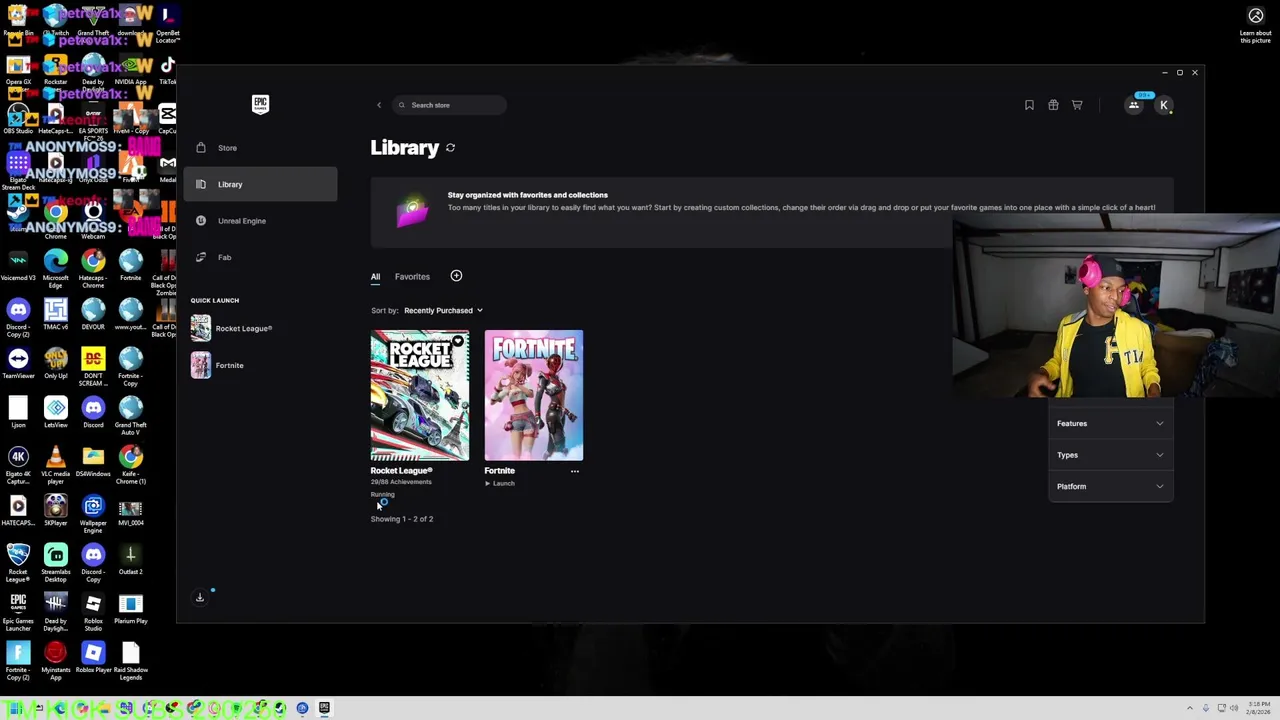Open the Wallpaper Engine desktop icon
Viewport: 1280px width, 720px height.
(x=93, y=514)
